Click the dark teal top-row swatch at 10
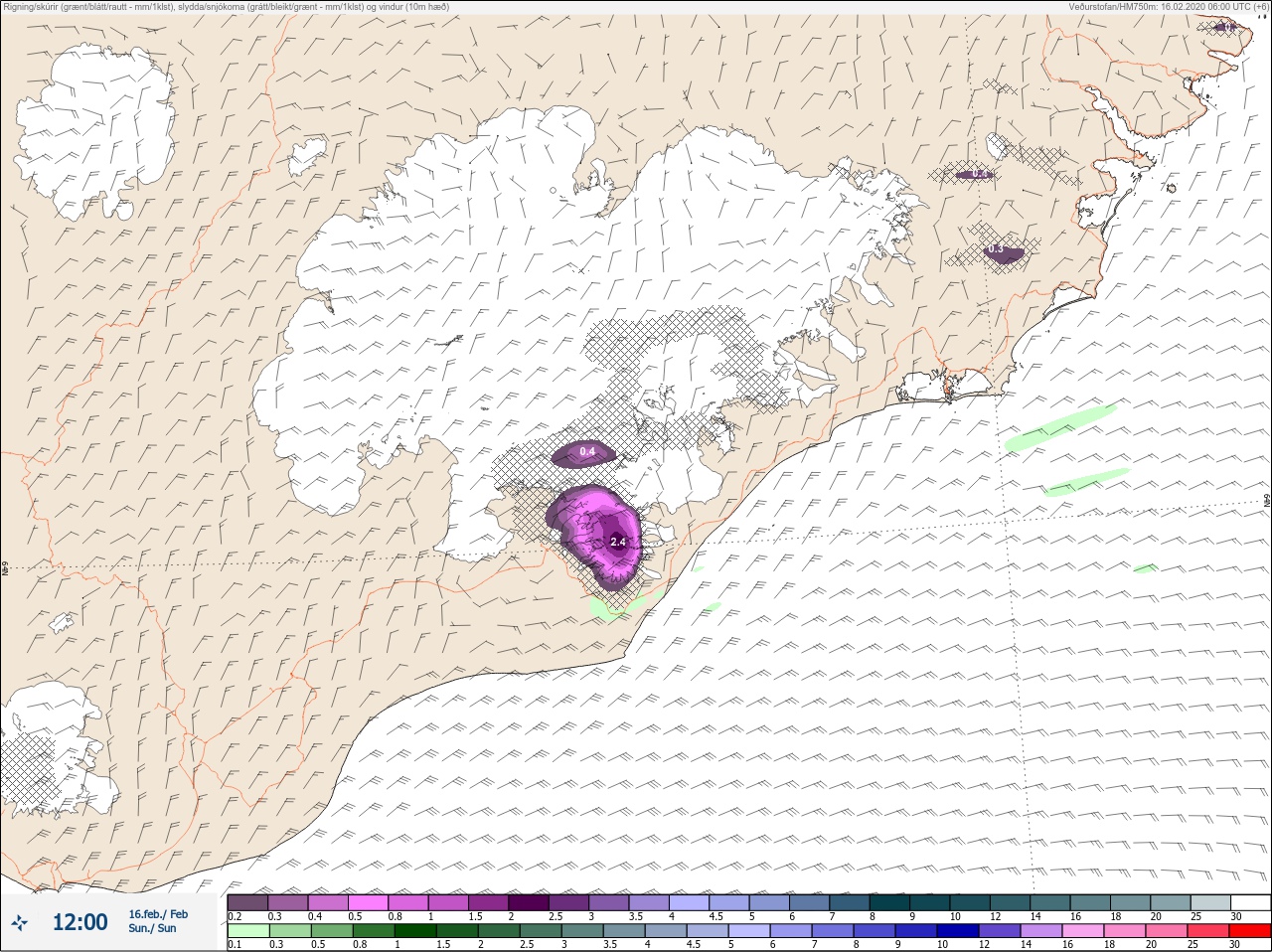This screenshot has height=952, width=1272. 972,902
